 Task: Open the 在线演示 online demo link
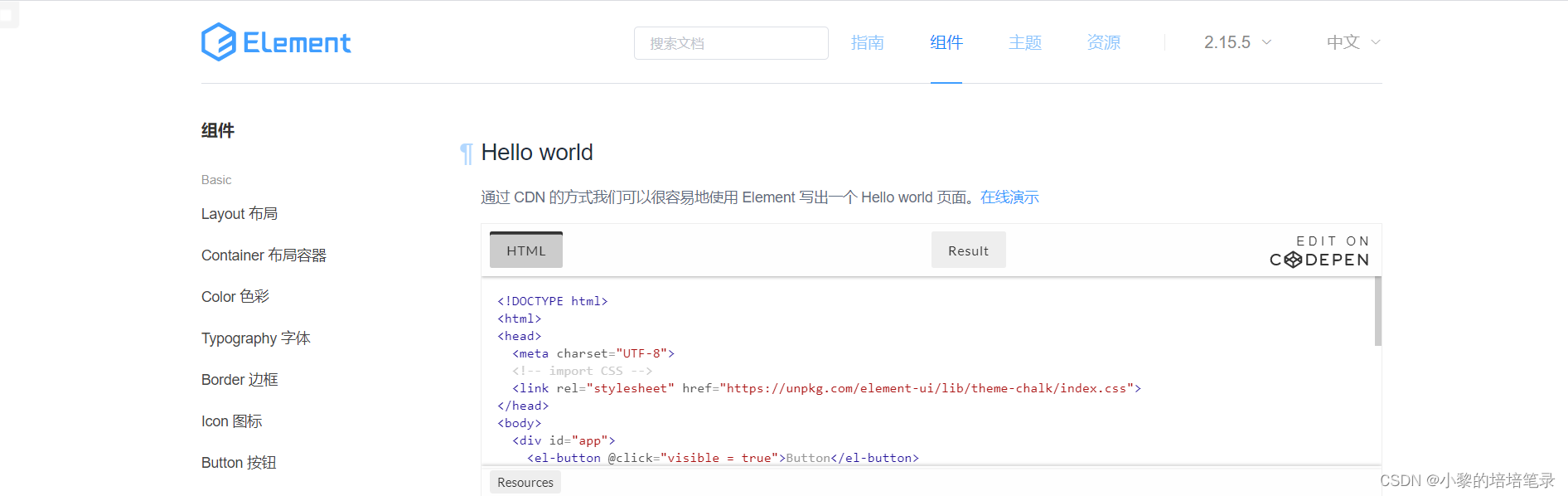pyautogui.click(x=1009, y=197)
